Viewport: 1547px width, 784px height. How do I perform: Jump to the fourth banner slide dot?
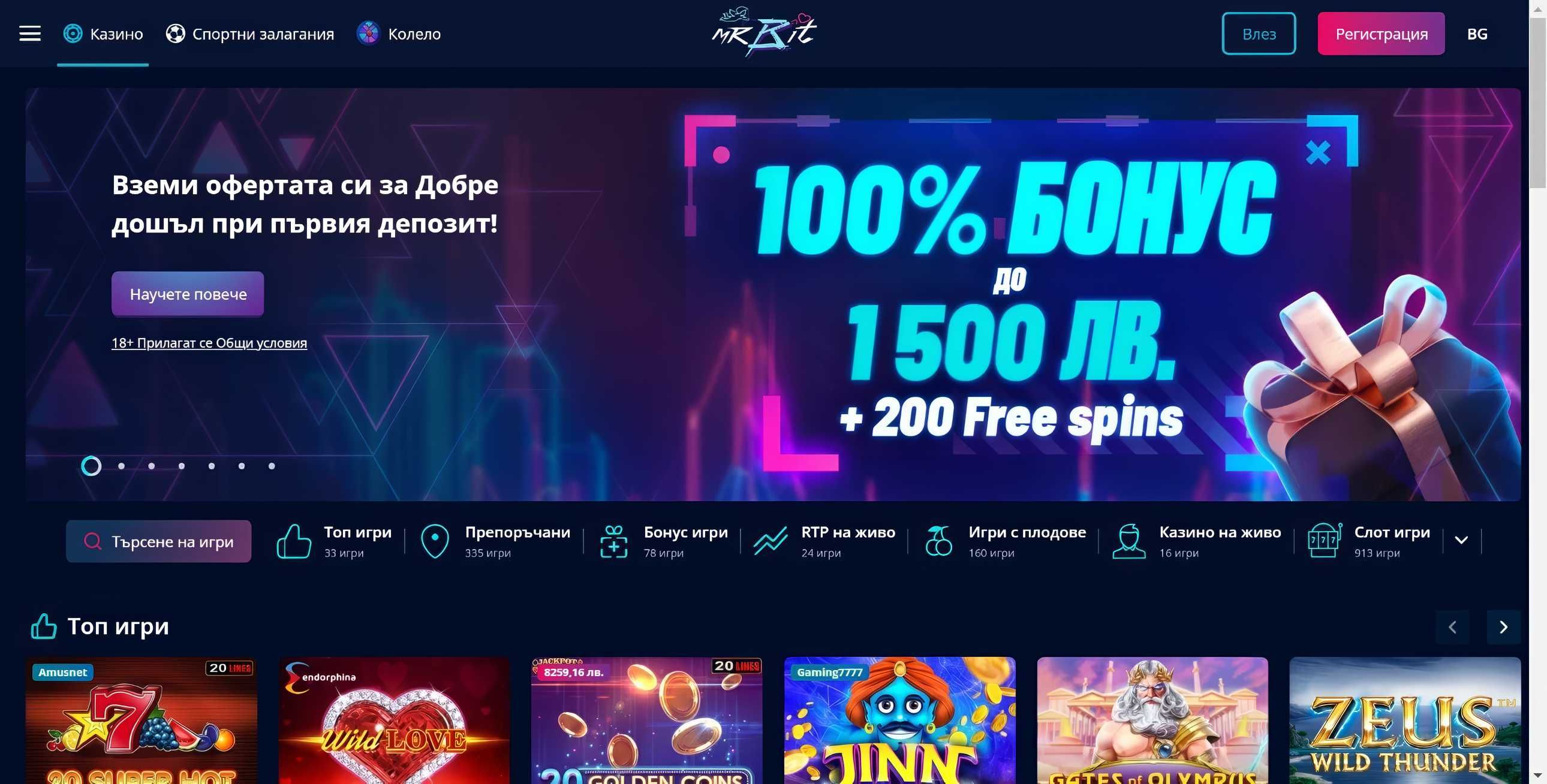pos(181,466)
